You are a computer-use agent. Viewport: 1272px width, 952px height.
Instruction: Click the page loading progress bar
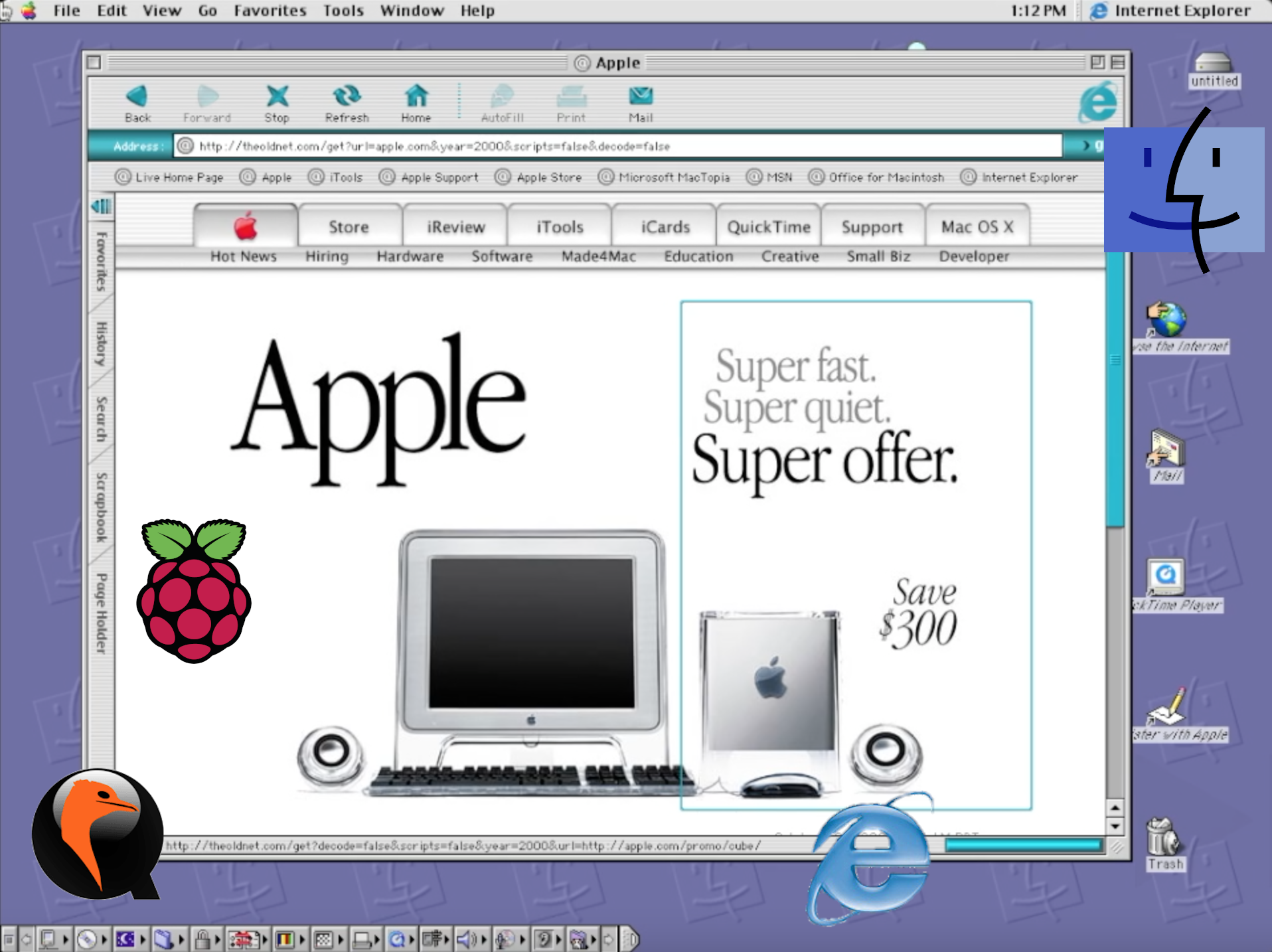pos(1023,845)
